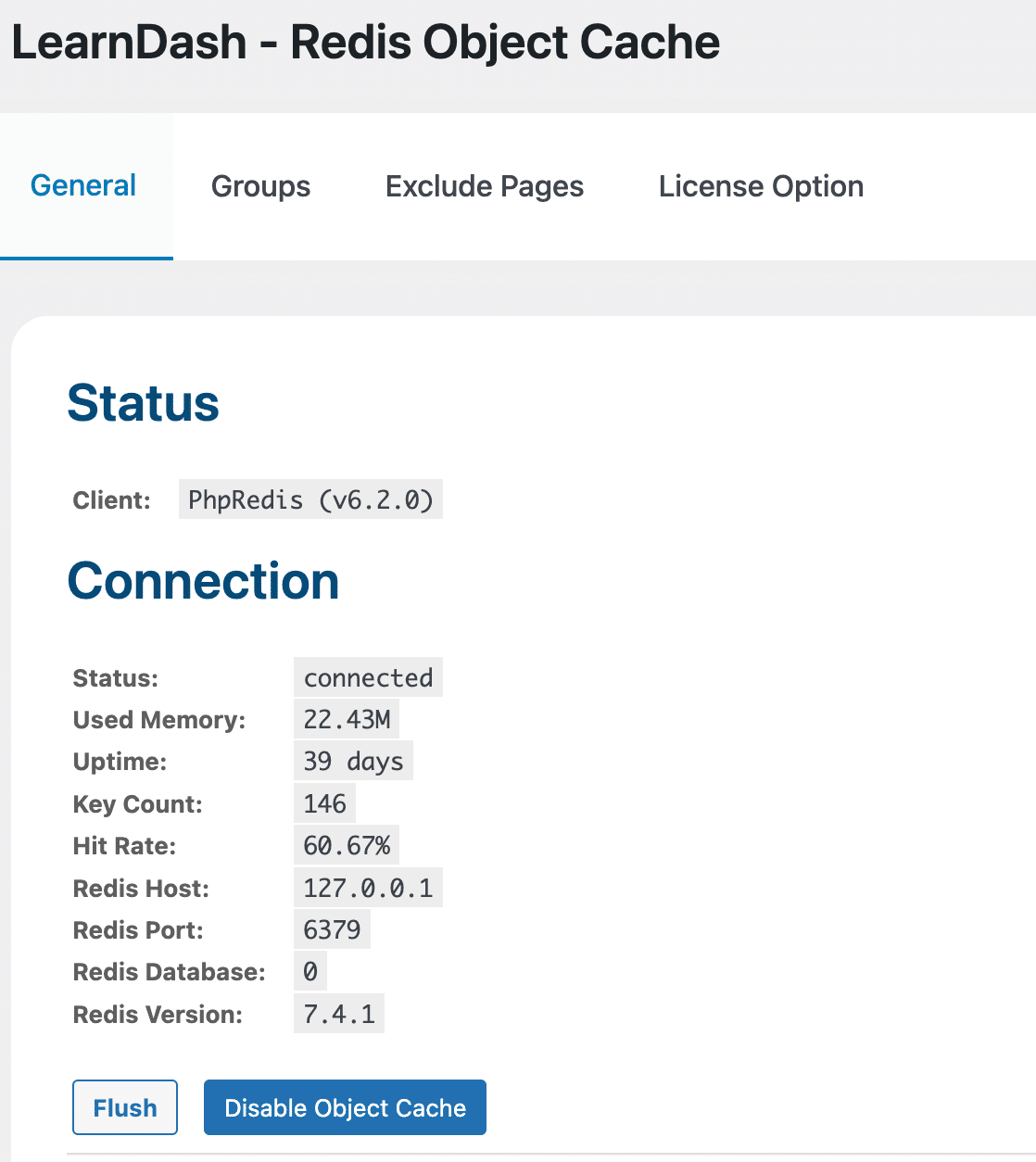Click the 'Client:' label

coord(112,500)
